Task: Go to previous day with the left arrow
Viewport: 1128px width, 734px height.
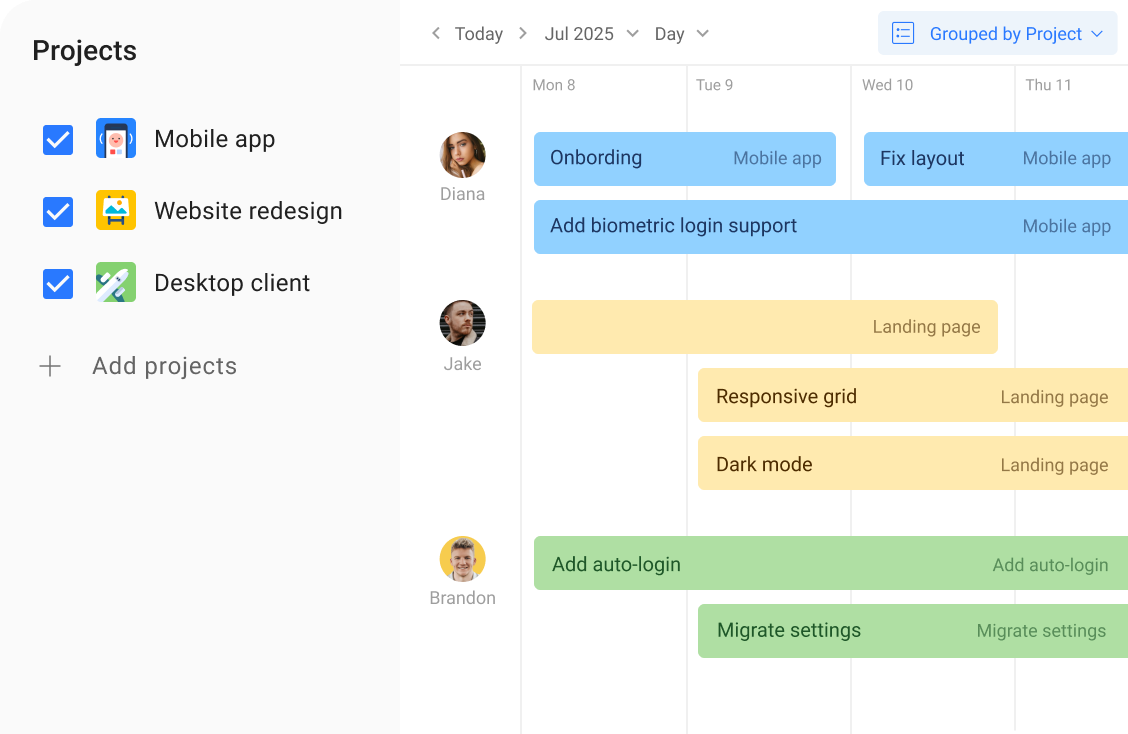Action: click(435, 33)
